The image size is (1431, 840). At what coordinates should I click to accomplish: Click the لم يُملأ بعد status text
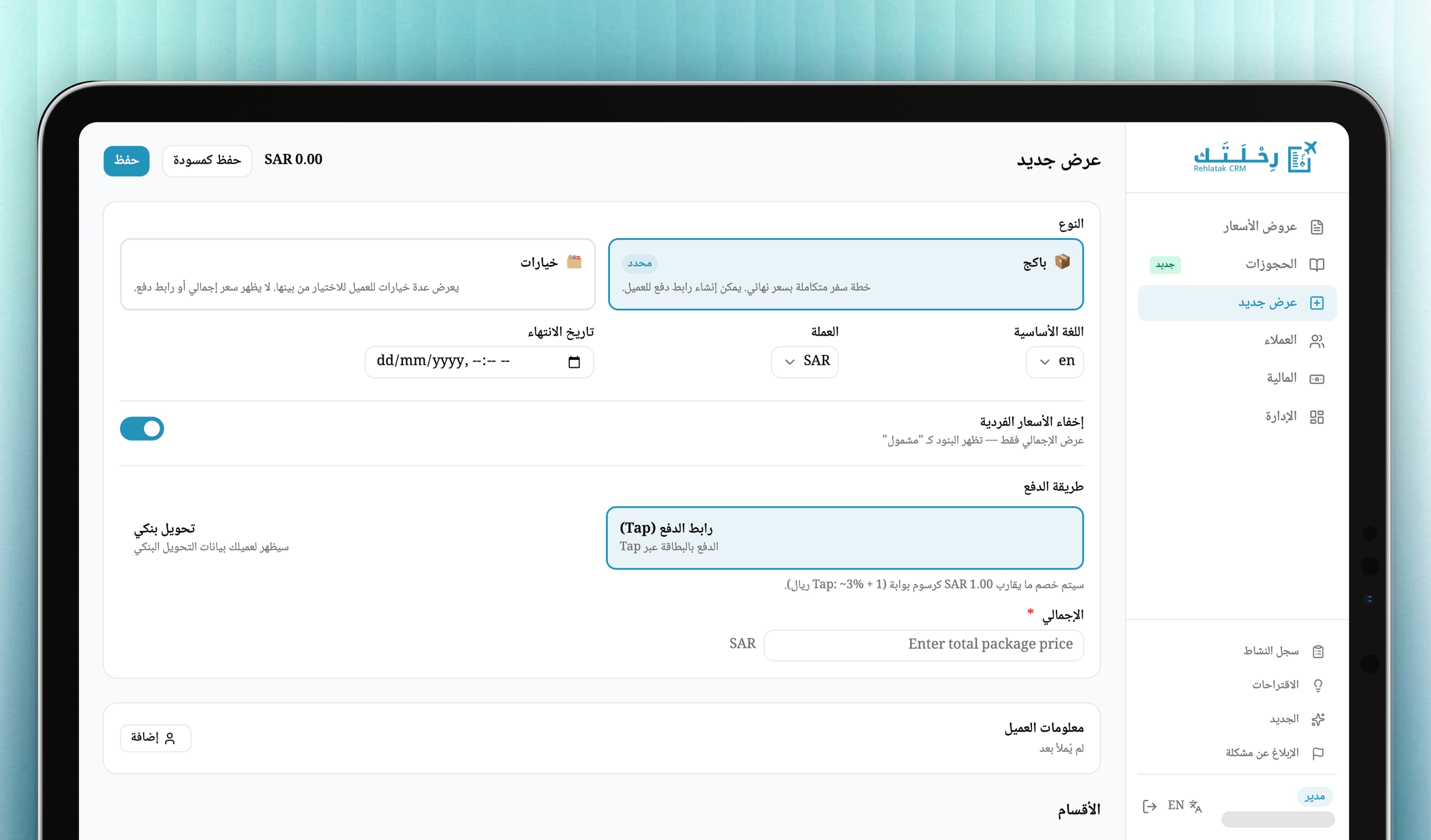click(x=1061, y=749)
